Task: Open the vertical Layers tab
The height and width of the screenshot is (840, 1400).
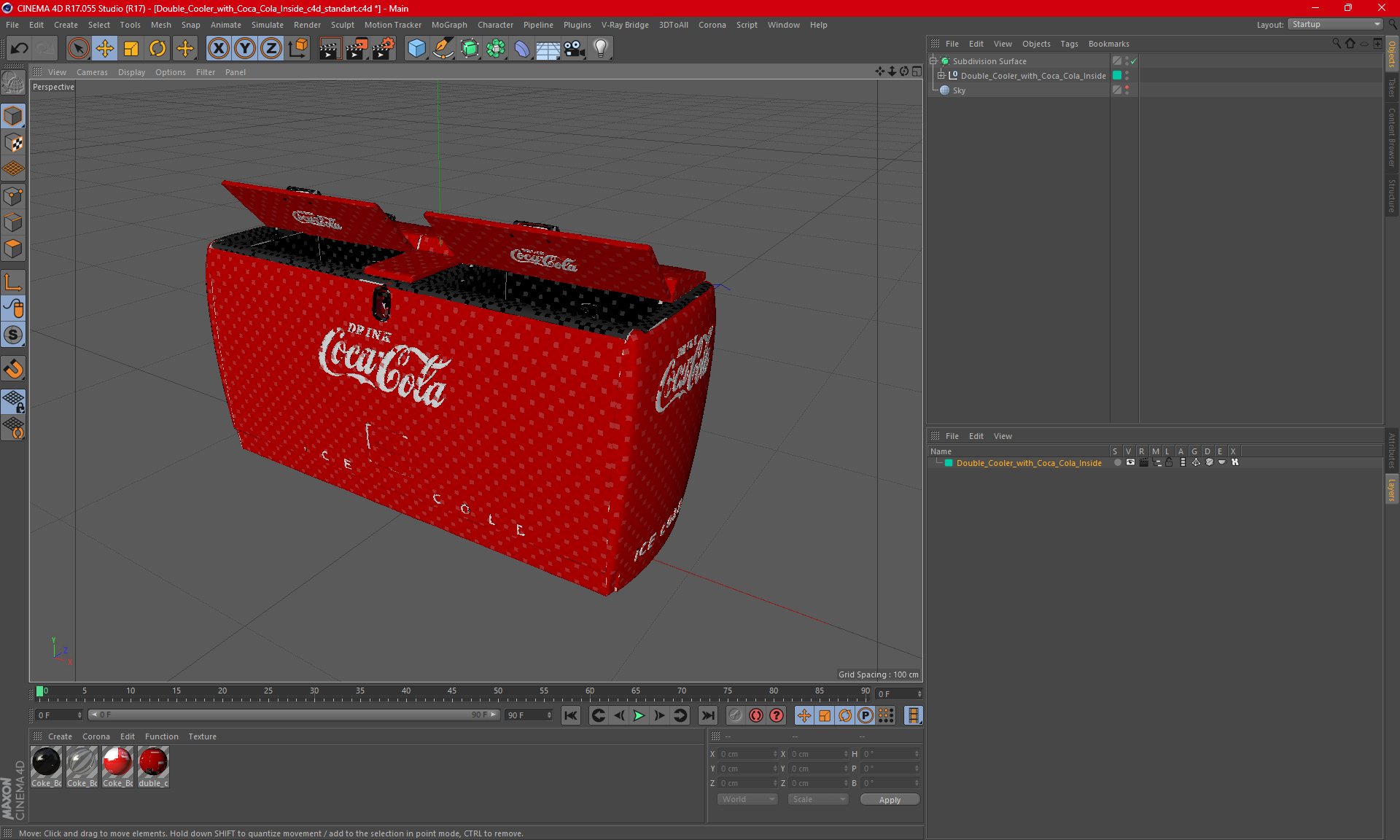Action: (x=1391, y=489)
